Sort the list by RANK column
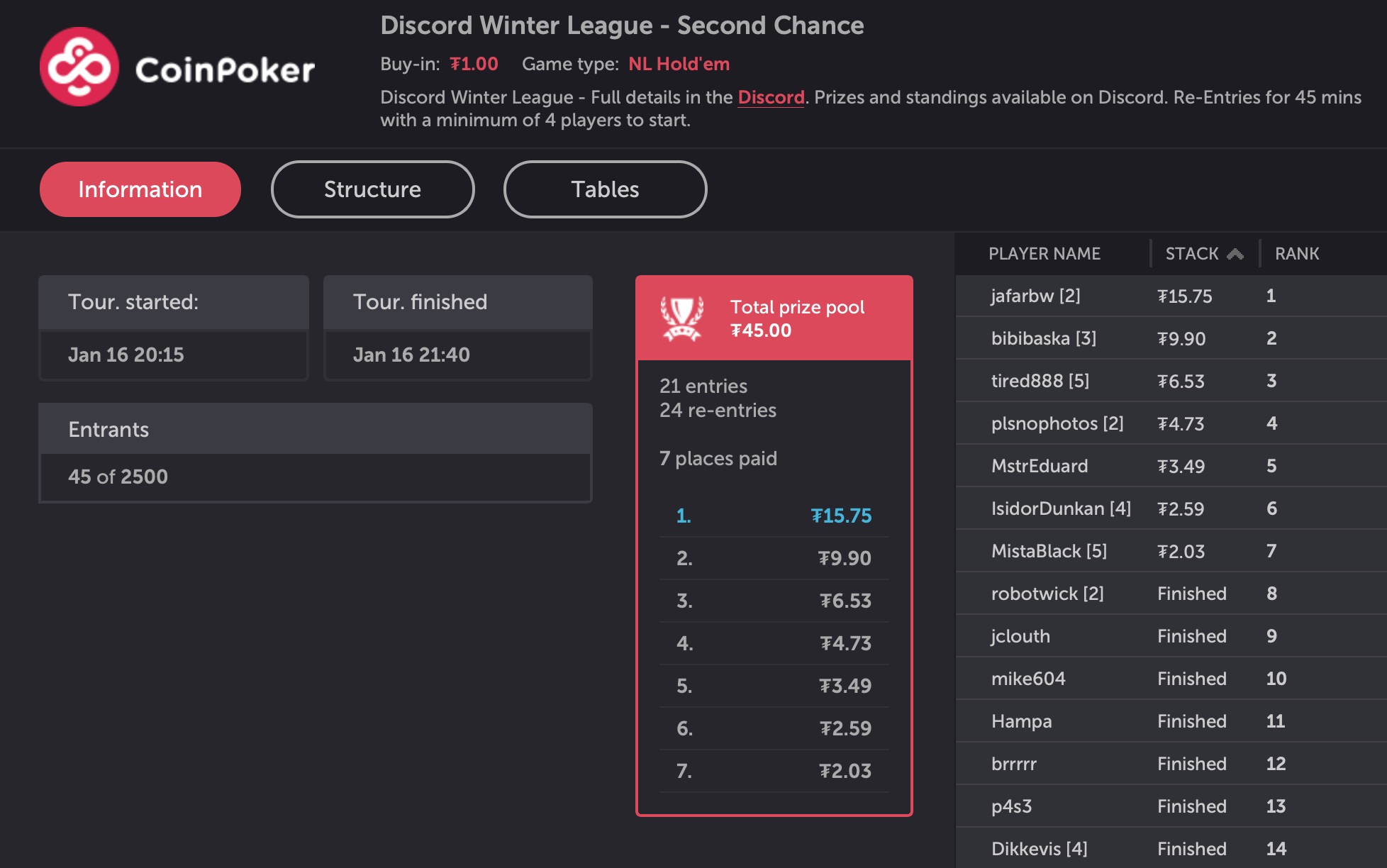Viewport: 1387px width, 868px height. [x=1296, y=254]
